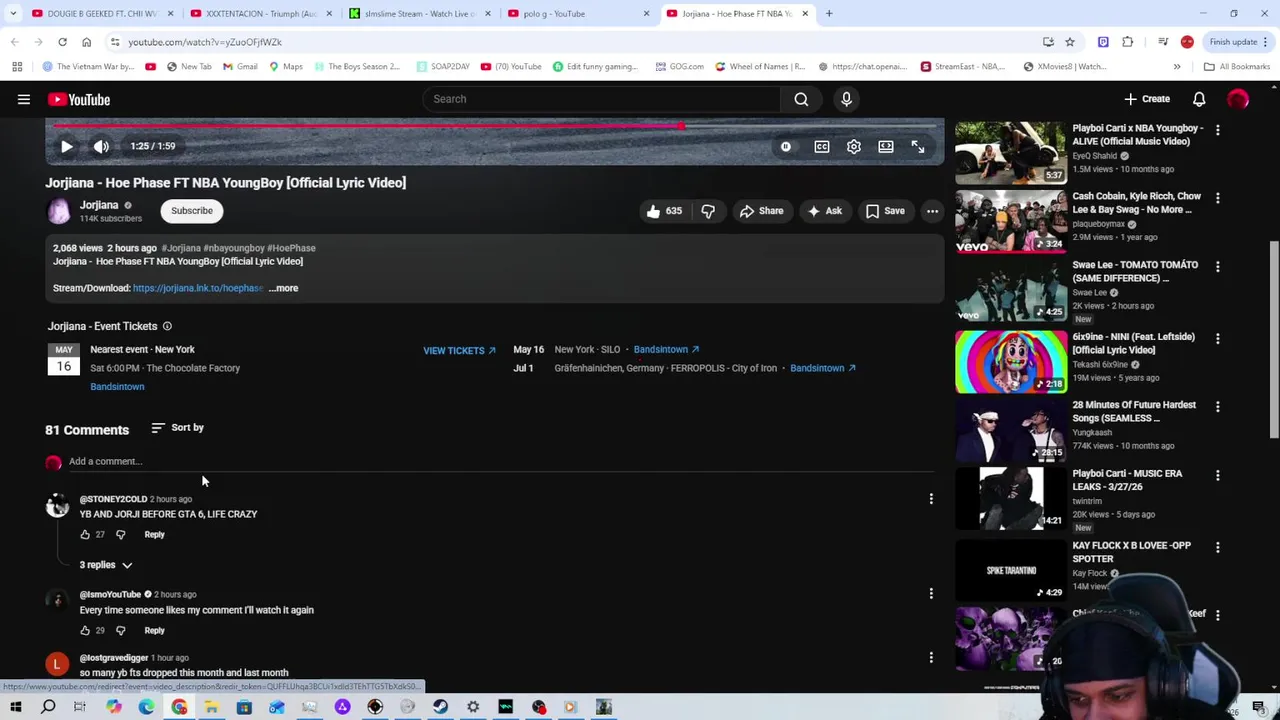The height and width of the screenshot is (720, 1280).
Task: Start voice search with microphone icon
Action: 846,99
